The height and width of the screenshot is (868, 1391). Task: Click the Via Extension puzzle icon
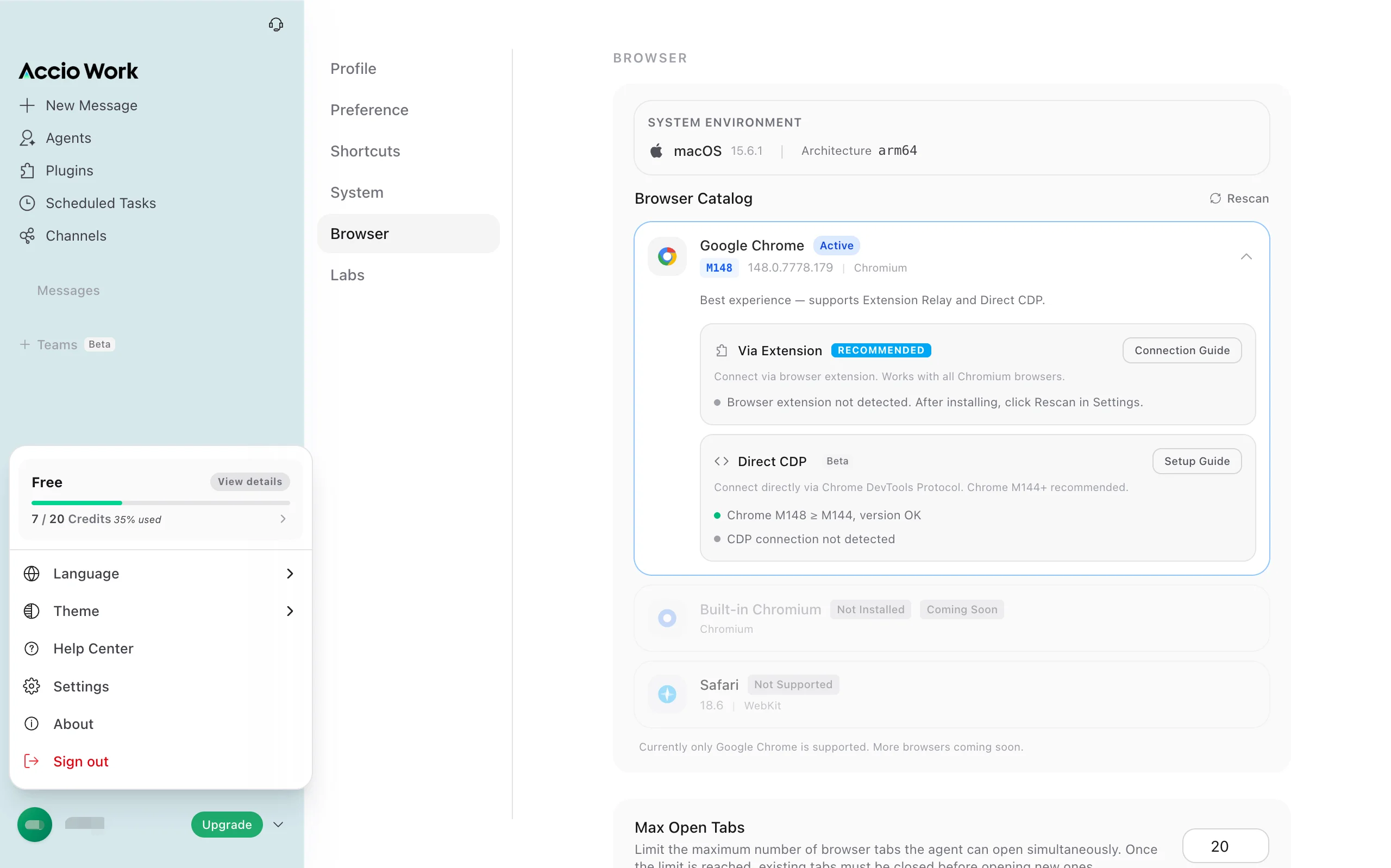pyautogui.click(x=722, y=351)
